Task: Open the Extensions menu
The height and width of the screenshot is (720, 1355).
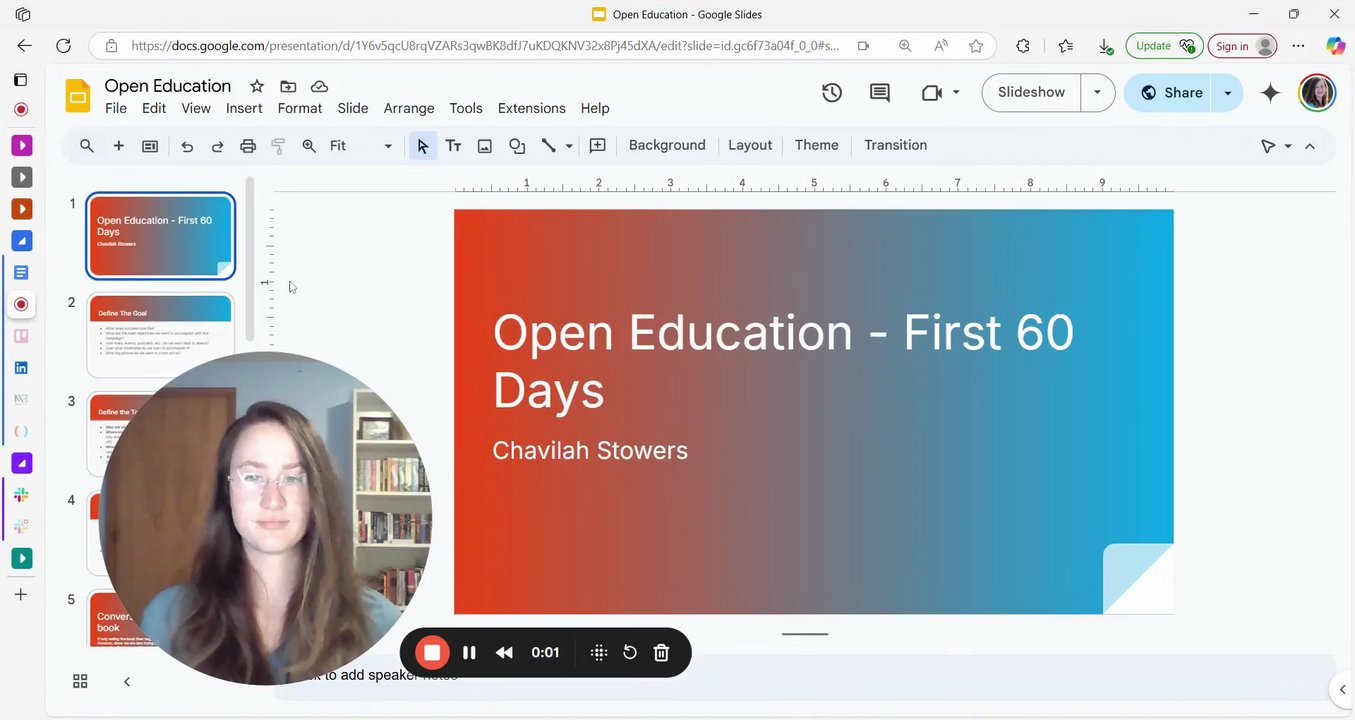Action: (x=532, y=108)
